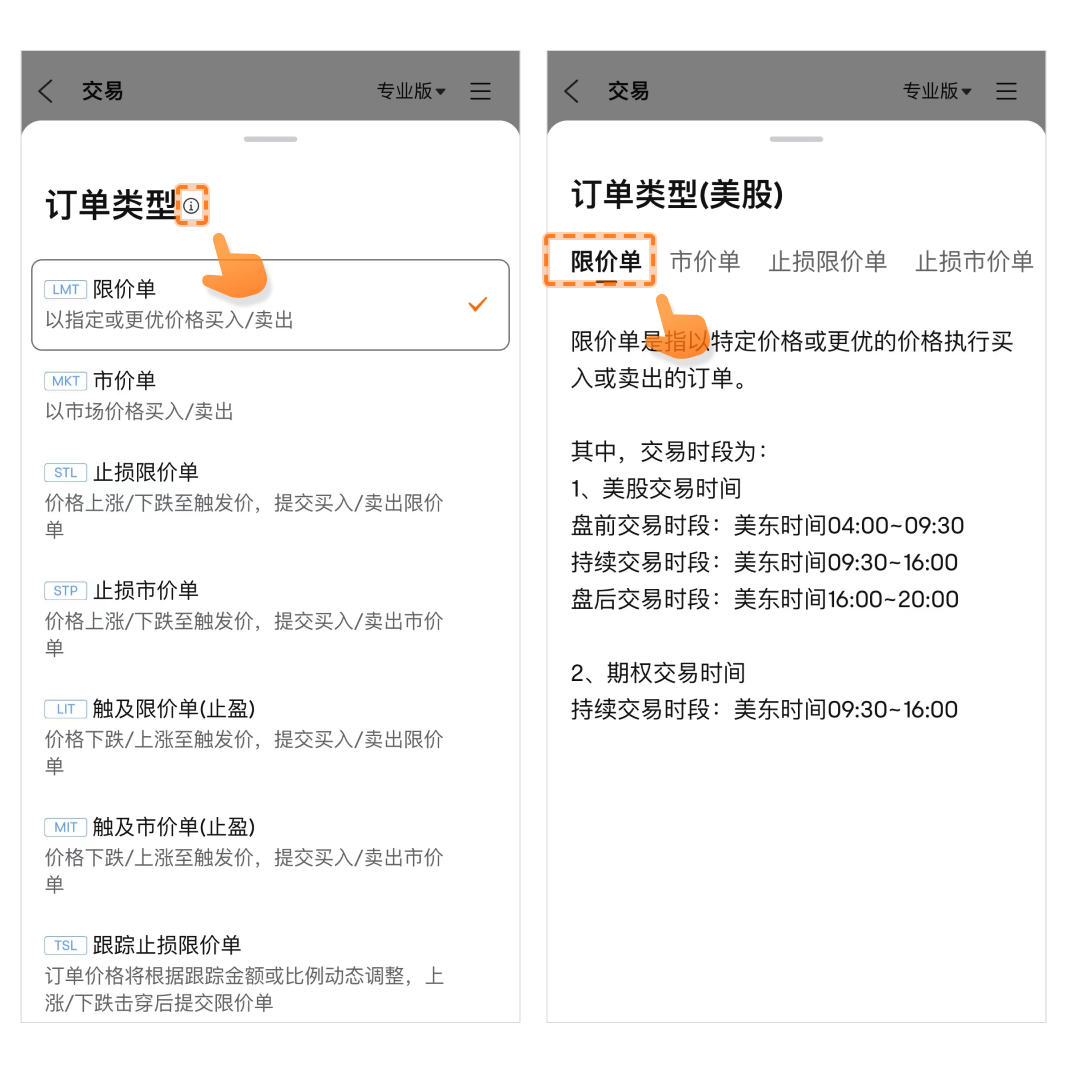
Task: Go back using left screen's back arrow
Action: point(46,91)
